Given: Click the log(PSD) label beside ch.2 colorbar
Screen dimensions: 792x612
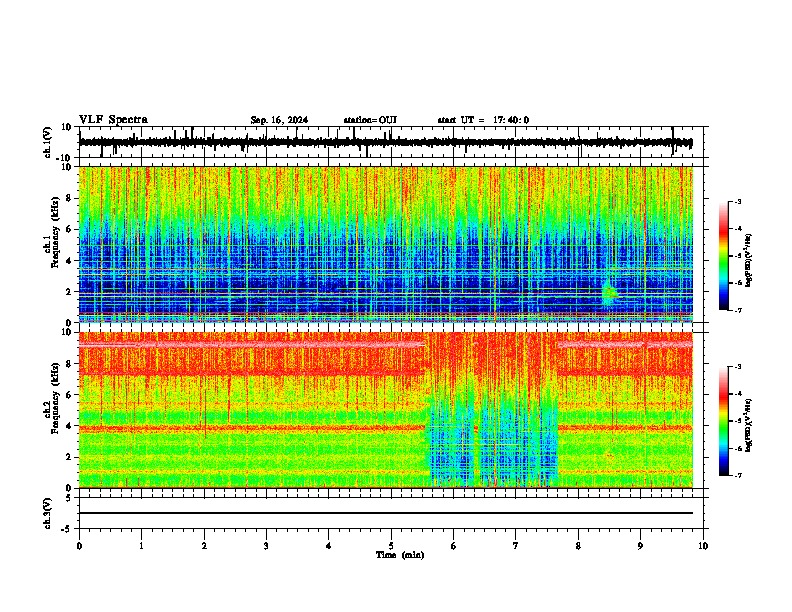Looking at the screenshot, I should 749,424.
